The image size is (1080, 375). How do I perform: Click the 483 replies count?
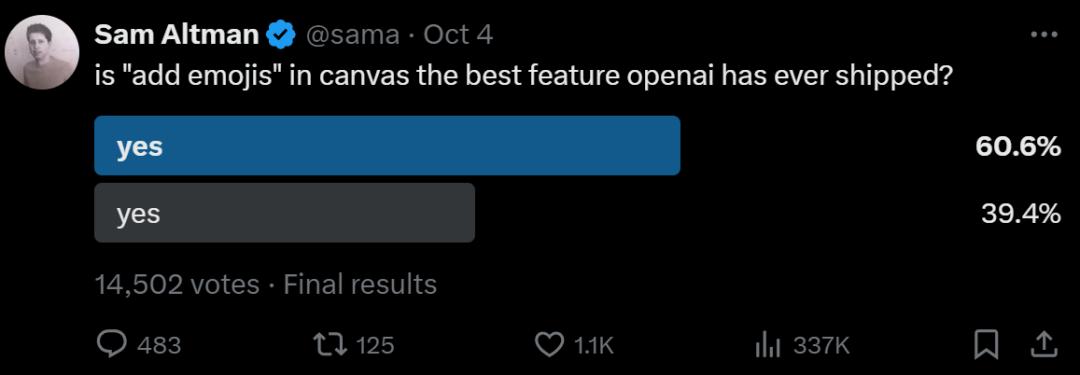click(x=158, y=345)
